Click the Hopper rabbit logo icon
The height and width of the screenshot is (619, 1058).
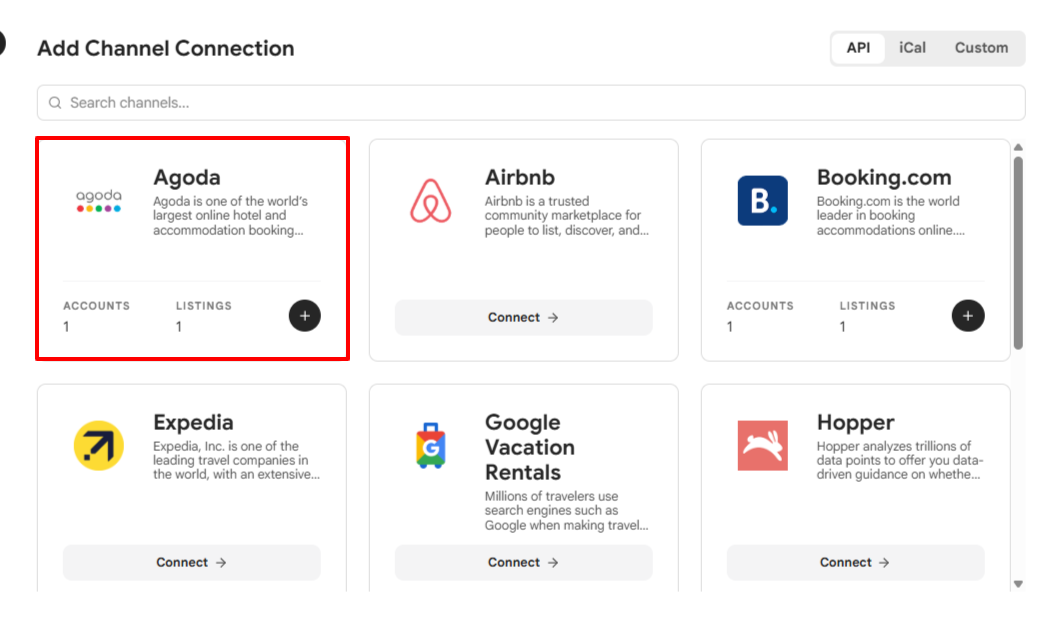pos(762,446)
